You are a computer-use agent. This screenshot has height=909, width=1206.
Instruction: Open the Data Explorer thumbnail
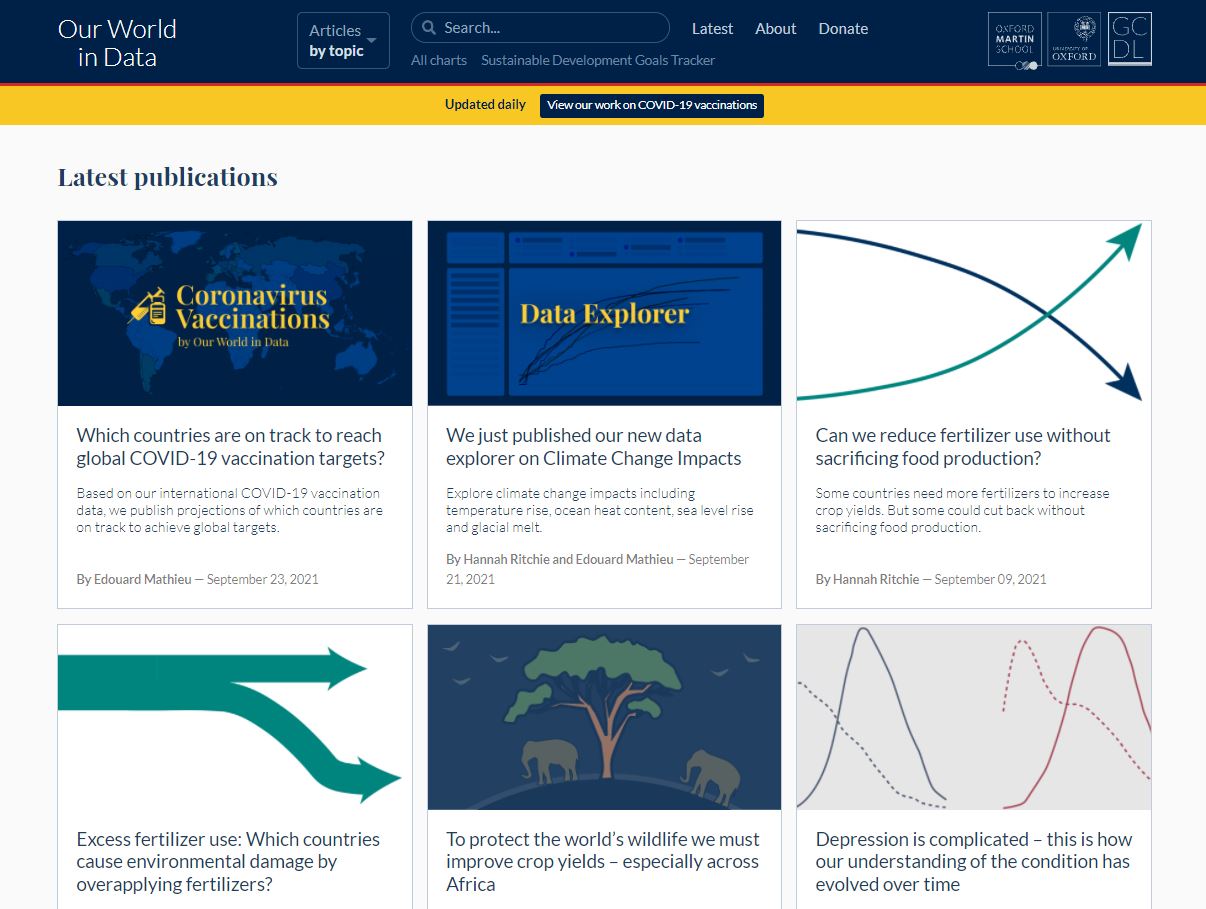[604, 313]
